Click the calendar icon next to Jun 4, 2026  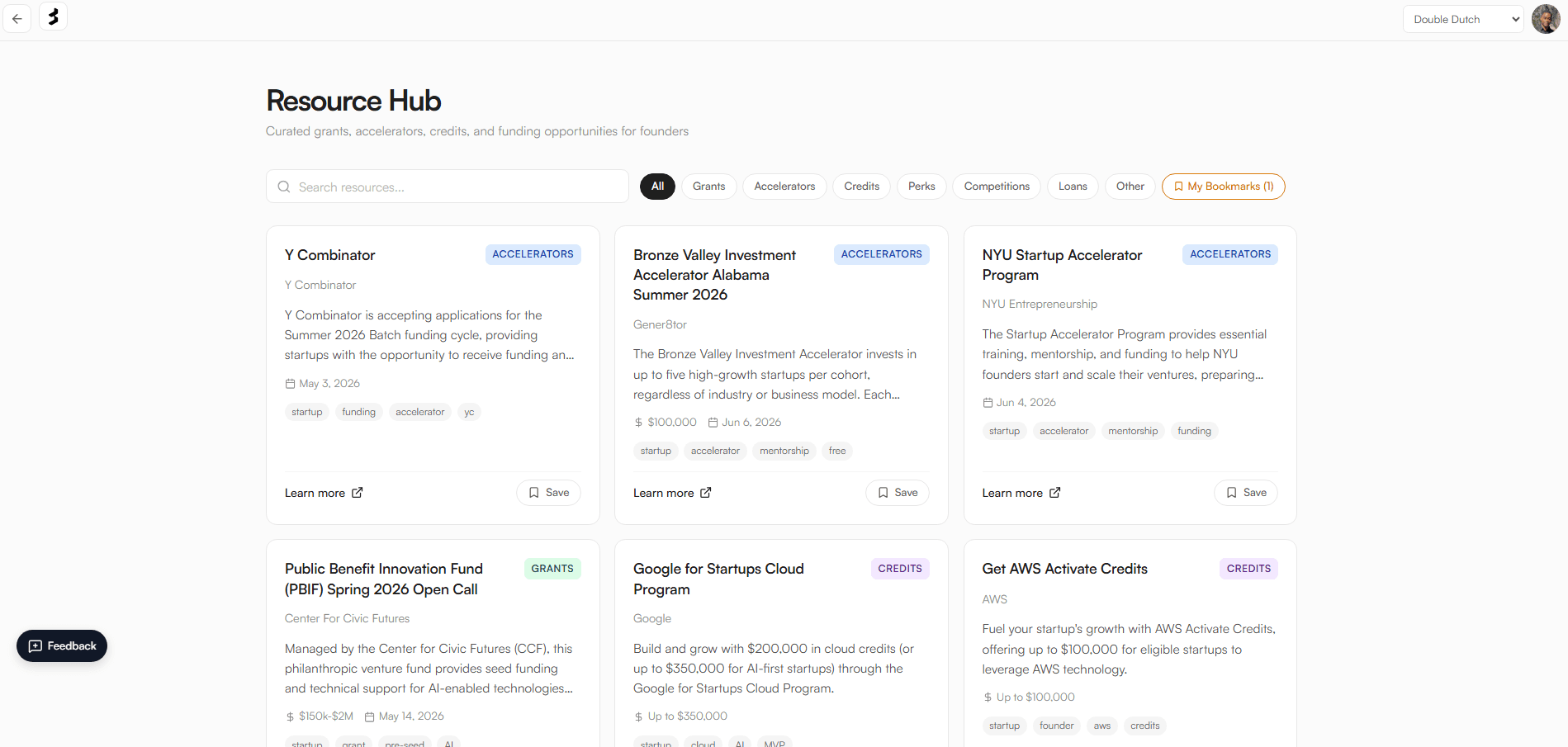pos(987,402)
